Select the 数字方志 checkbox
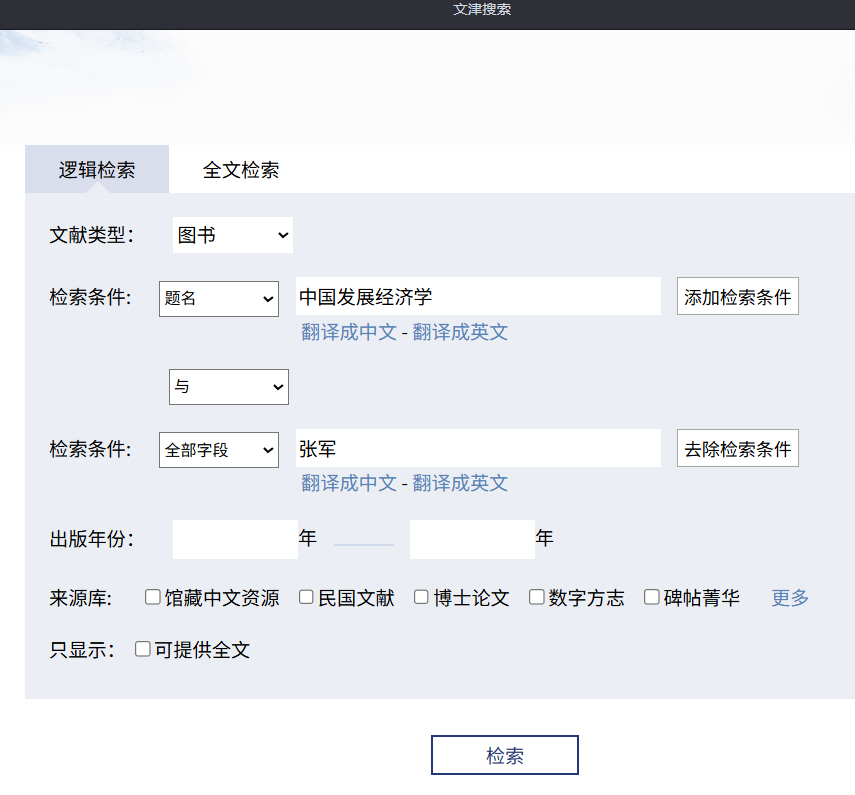Image resolution: width=855 pixels, height=795 pixels. [537, 597]
